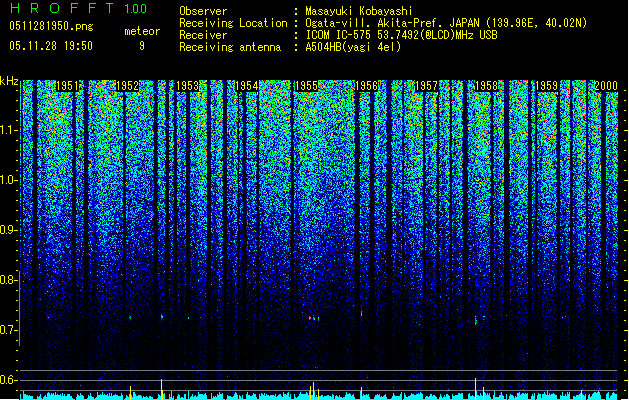
Task: Click the 1957 time marker
Action: (426, 86)
